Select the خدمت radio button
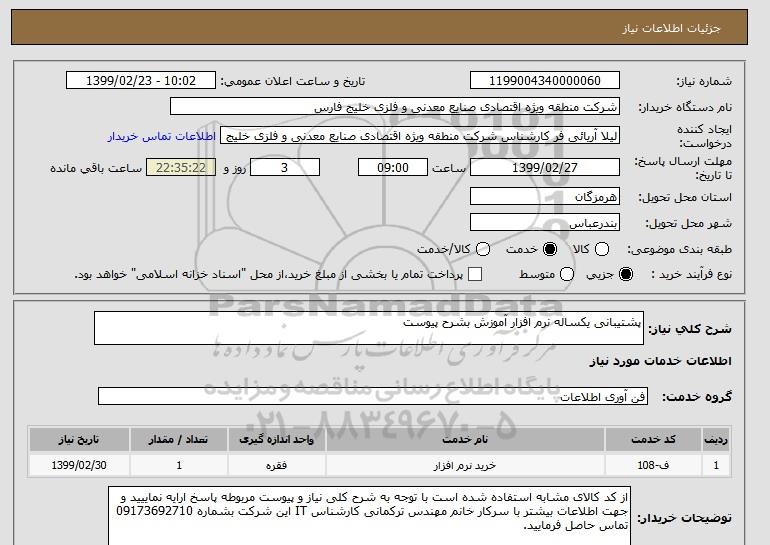The width and height of the screenshot is (770, 545). tap(550, 249)
